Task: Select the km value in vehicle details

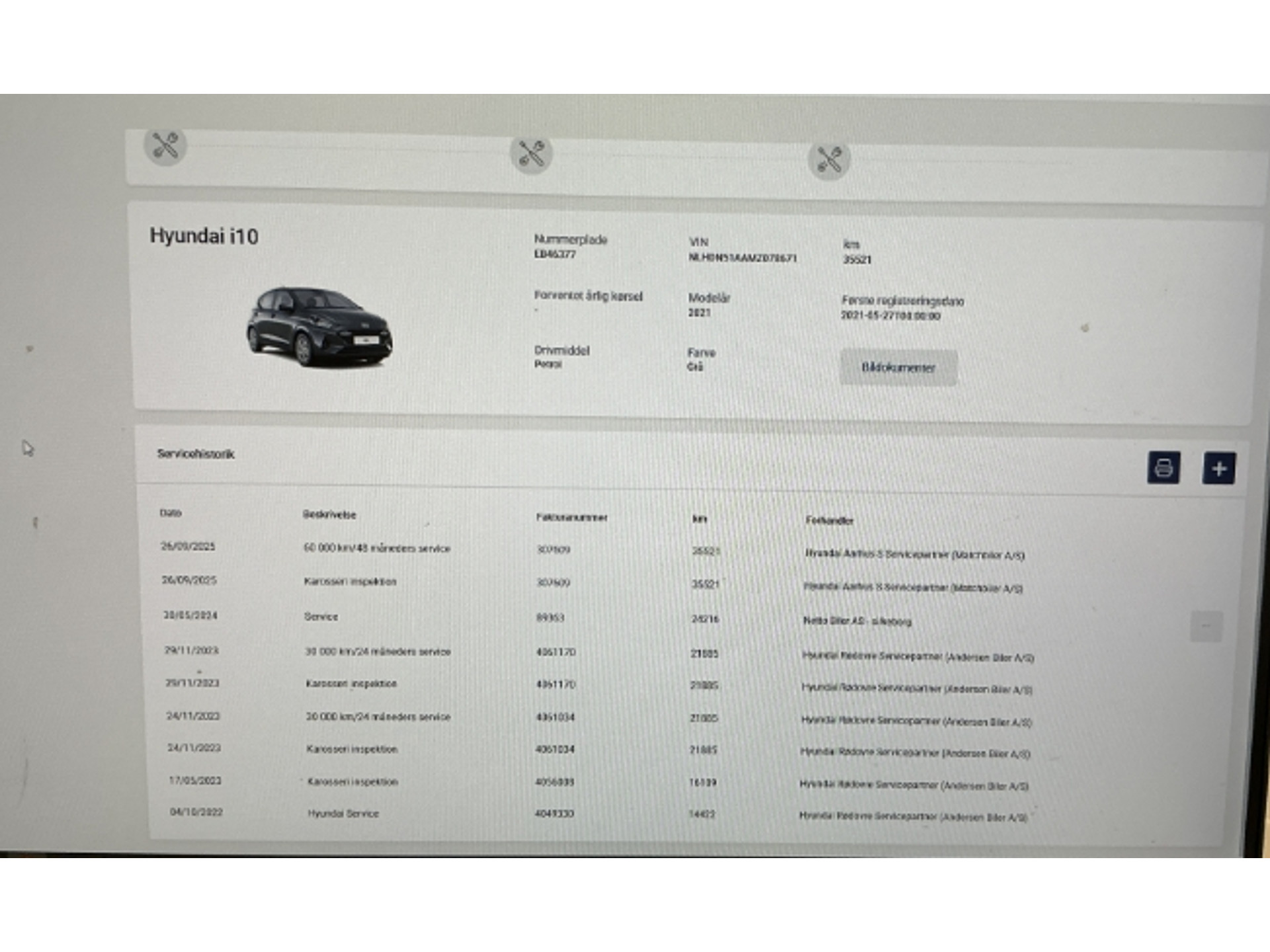Action: pos(857,260)
